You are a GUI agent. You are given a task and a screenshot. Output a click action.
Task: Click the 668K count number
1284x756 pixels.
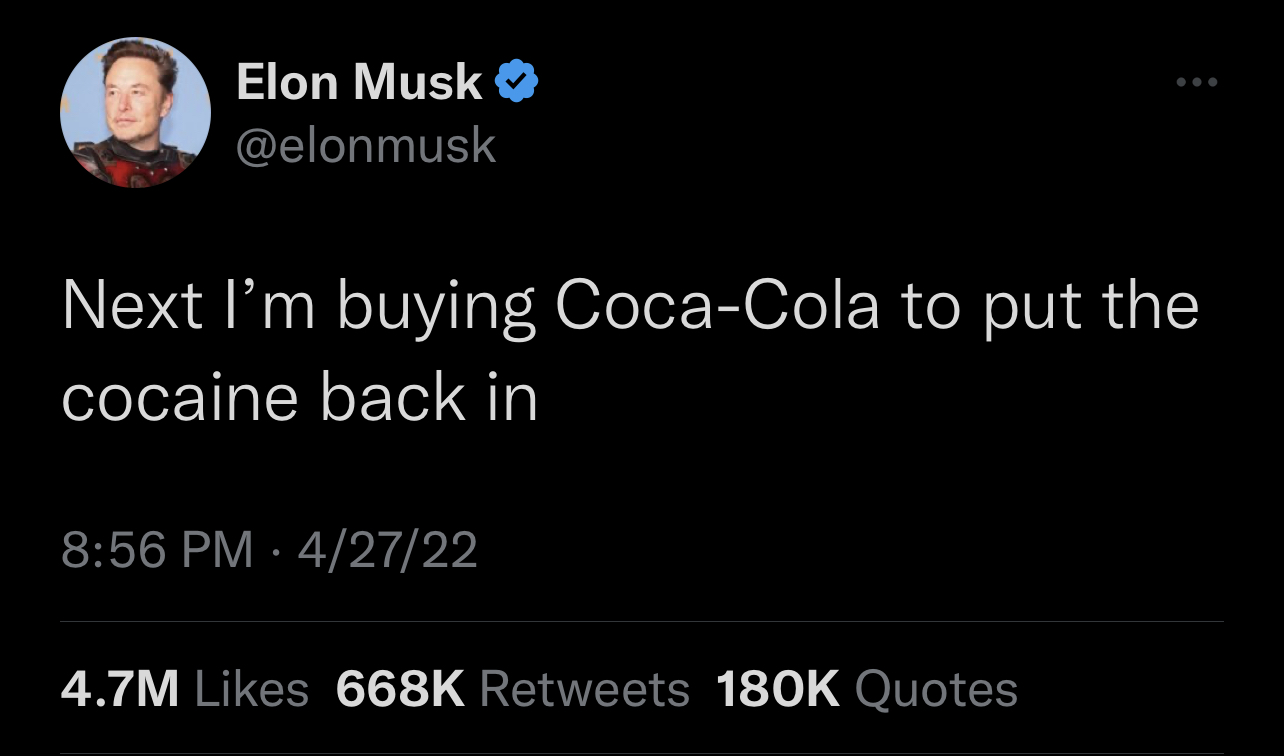[401, 689]
